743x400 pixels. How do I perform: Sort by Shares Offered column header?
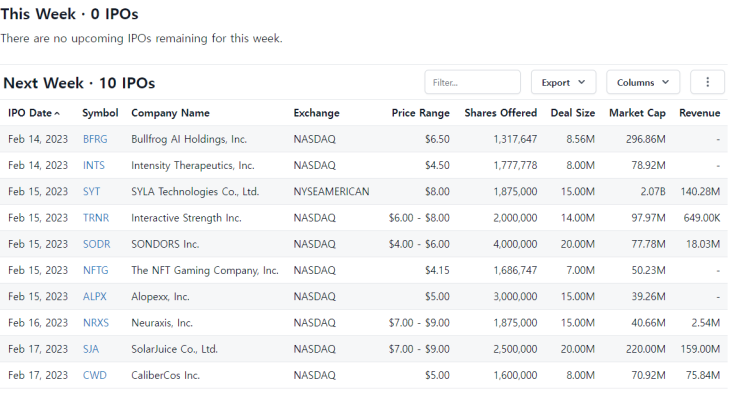[501, 113]
